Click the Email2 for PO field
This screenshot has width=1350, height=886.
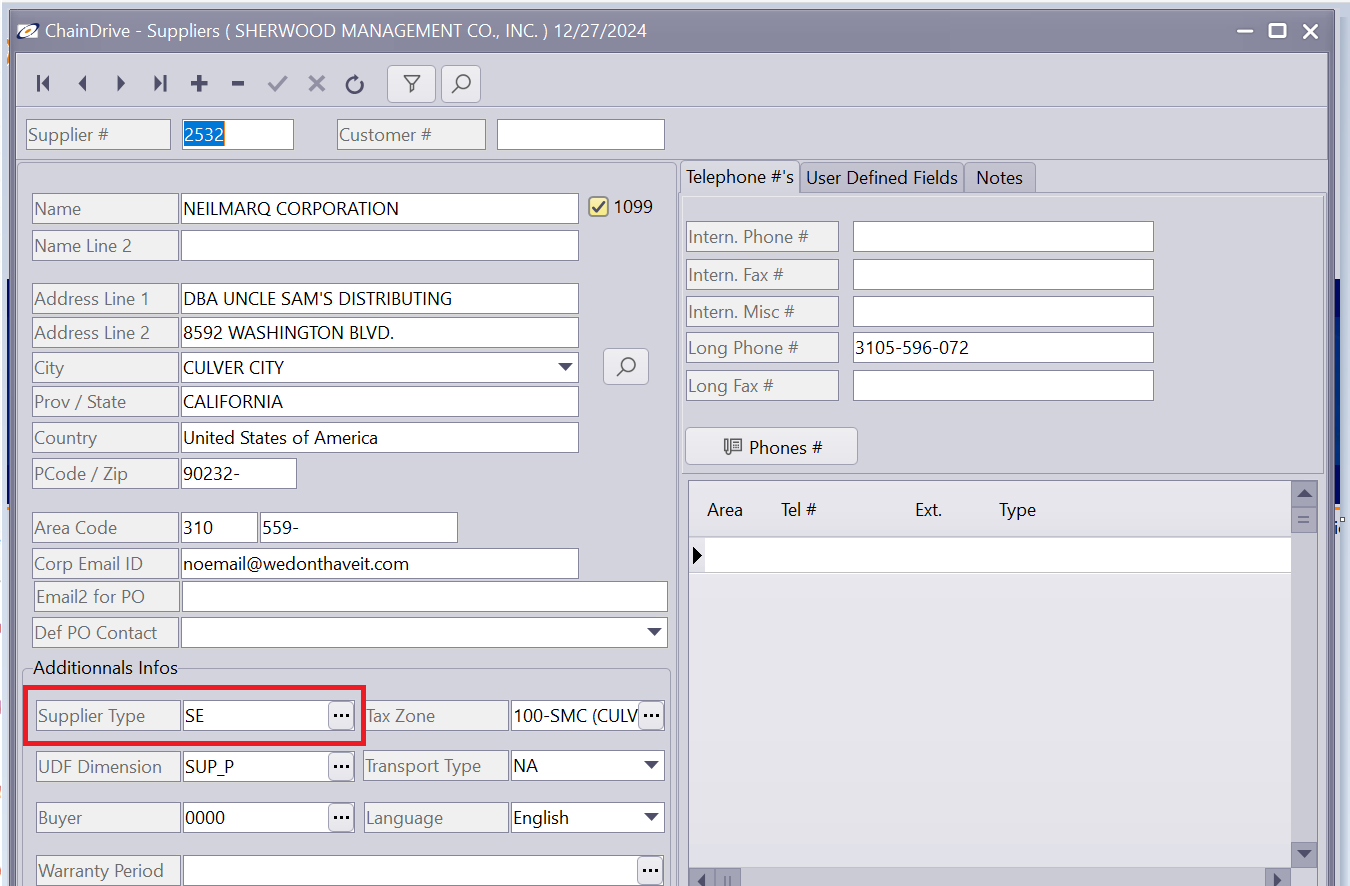coord(424,597)
